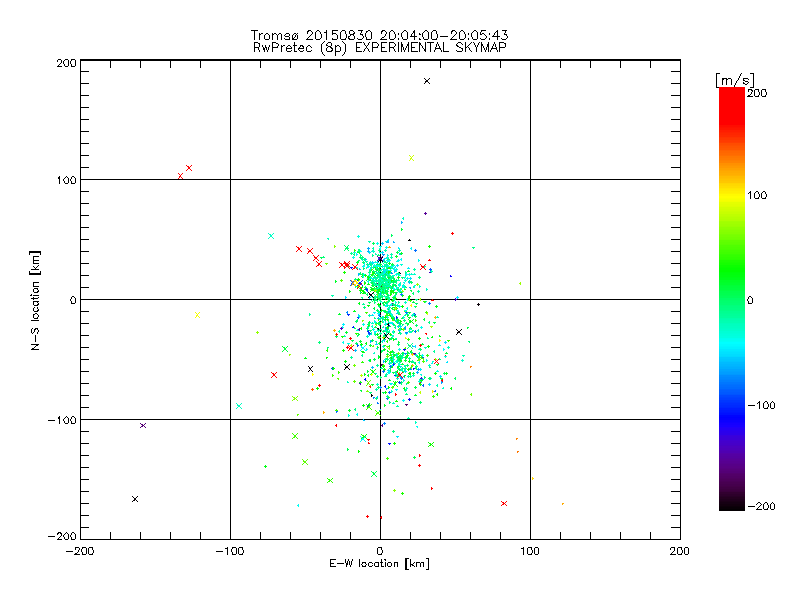800x600 pixels.
Task: Click the yellow x marker near -120 km E-W
Action: click(197, 315)
